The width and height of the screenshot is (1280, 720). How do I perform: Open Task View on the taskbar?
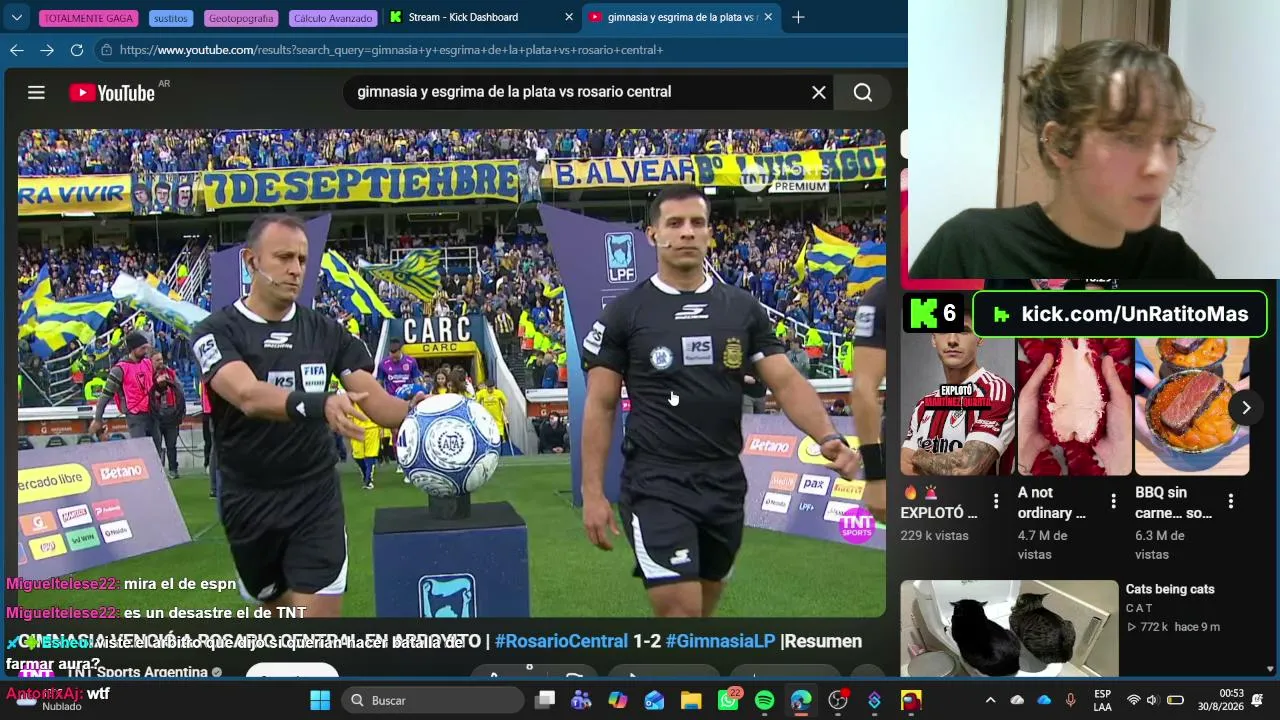[x=545, y=700]
